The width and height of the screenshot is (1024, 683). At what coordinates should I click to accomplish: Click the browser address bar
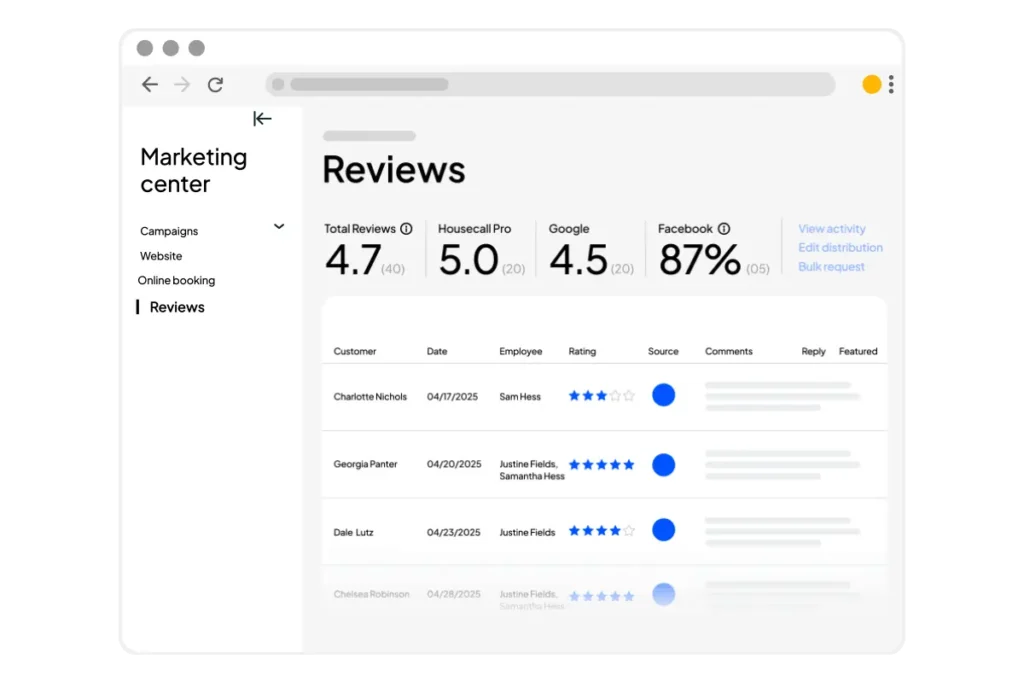(550, 84)
